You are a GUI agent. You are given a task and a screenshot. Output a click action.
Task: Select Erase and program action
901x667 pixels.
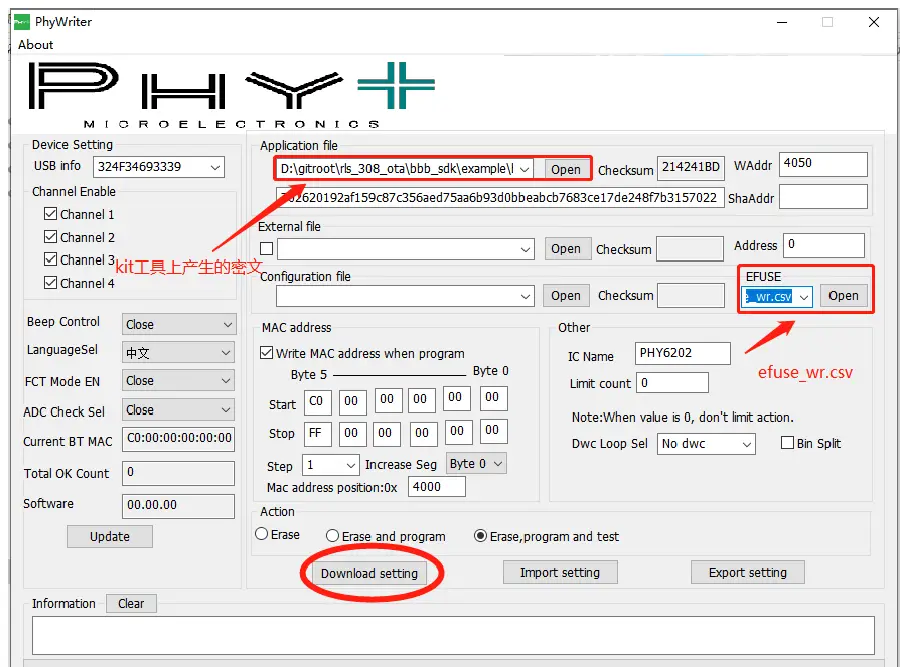331,535
